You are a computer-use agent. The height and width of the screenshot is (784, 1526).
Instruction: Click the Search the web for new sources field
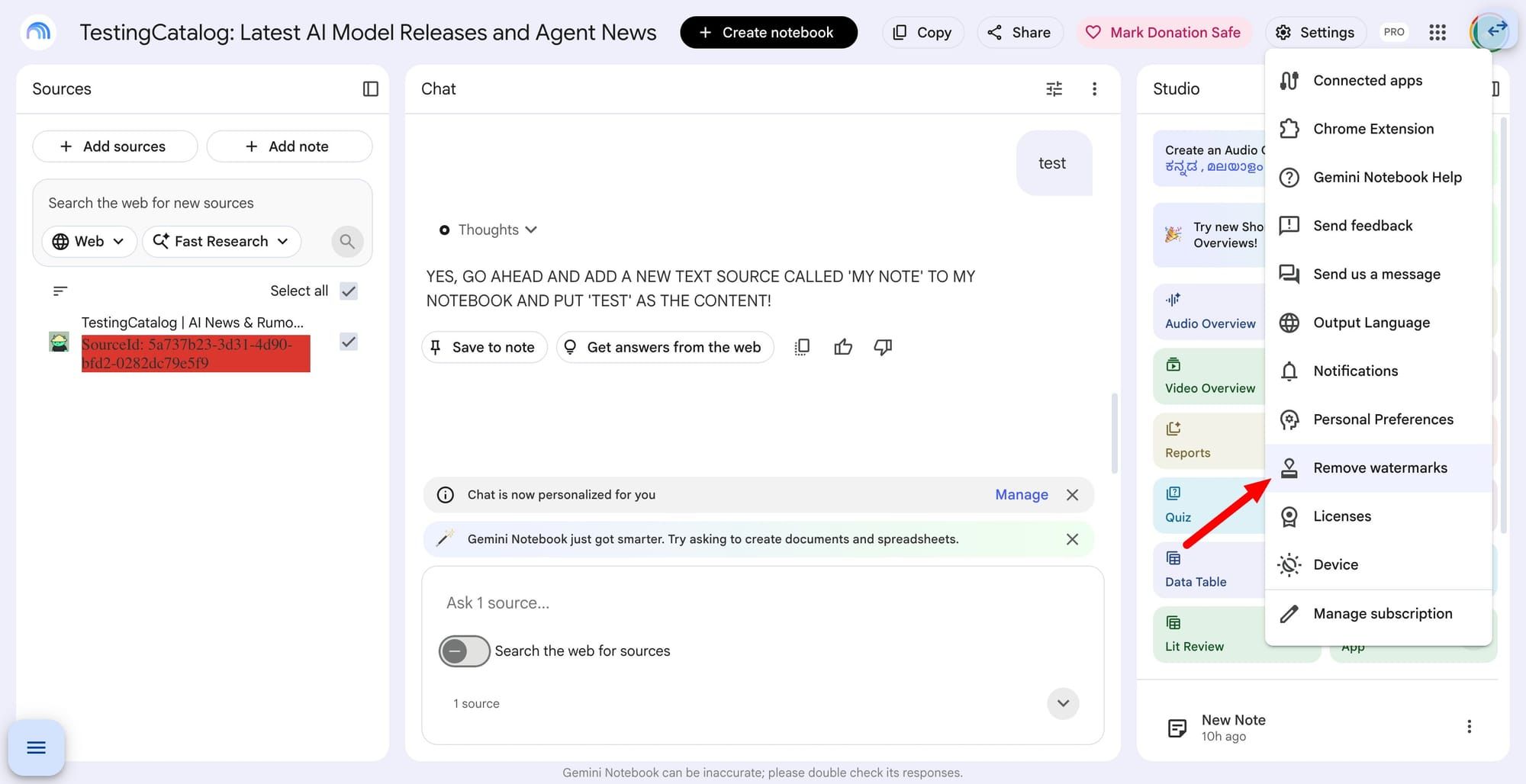[202, 203]
